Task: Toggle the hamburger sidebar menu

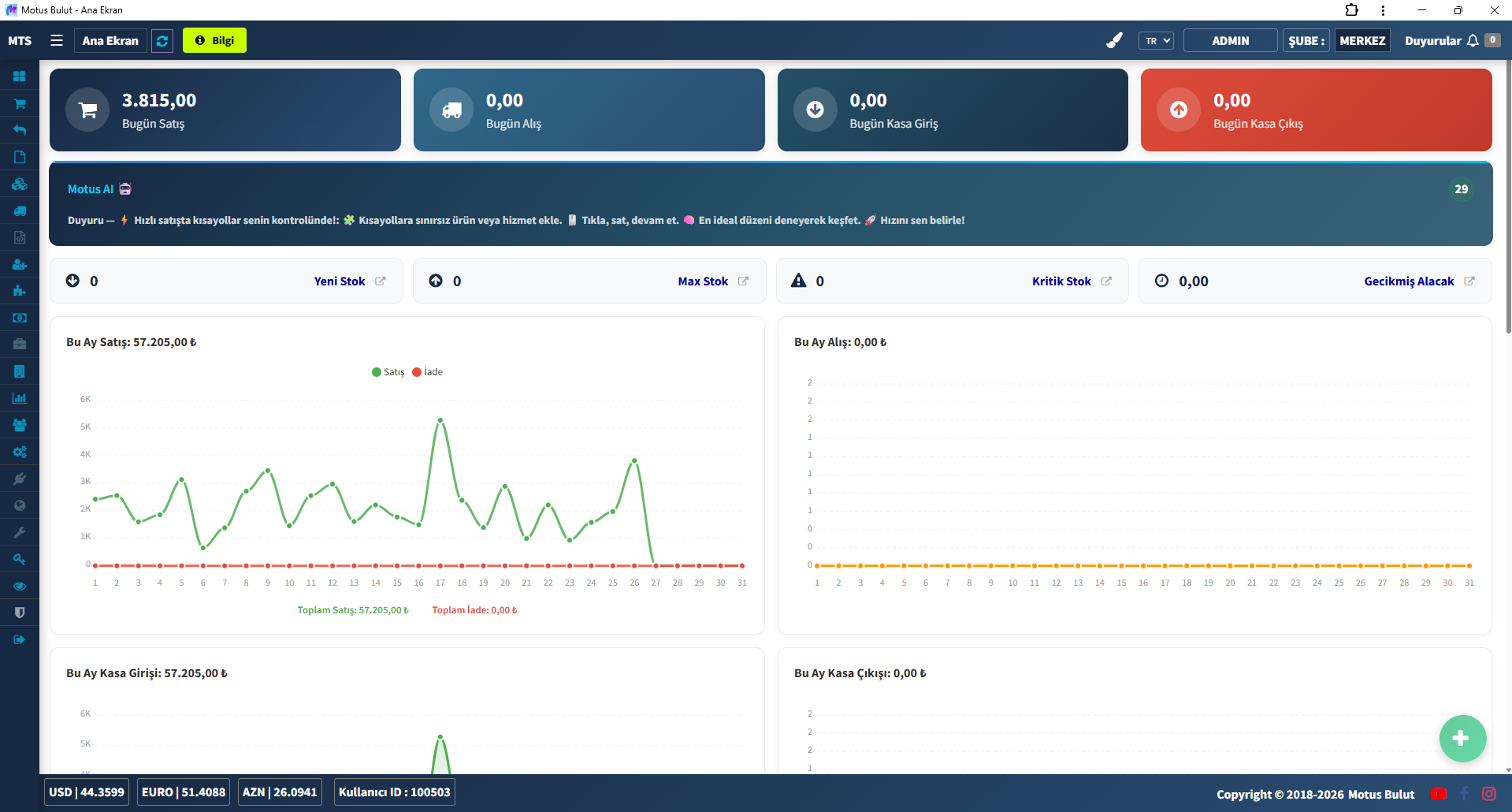Action: [x=57, y=40]
